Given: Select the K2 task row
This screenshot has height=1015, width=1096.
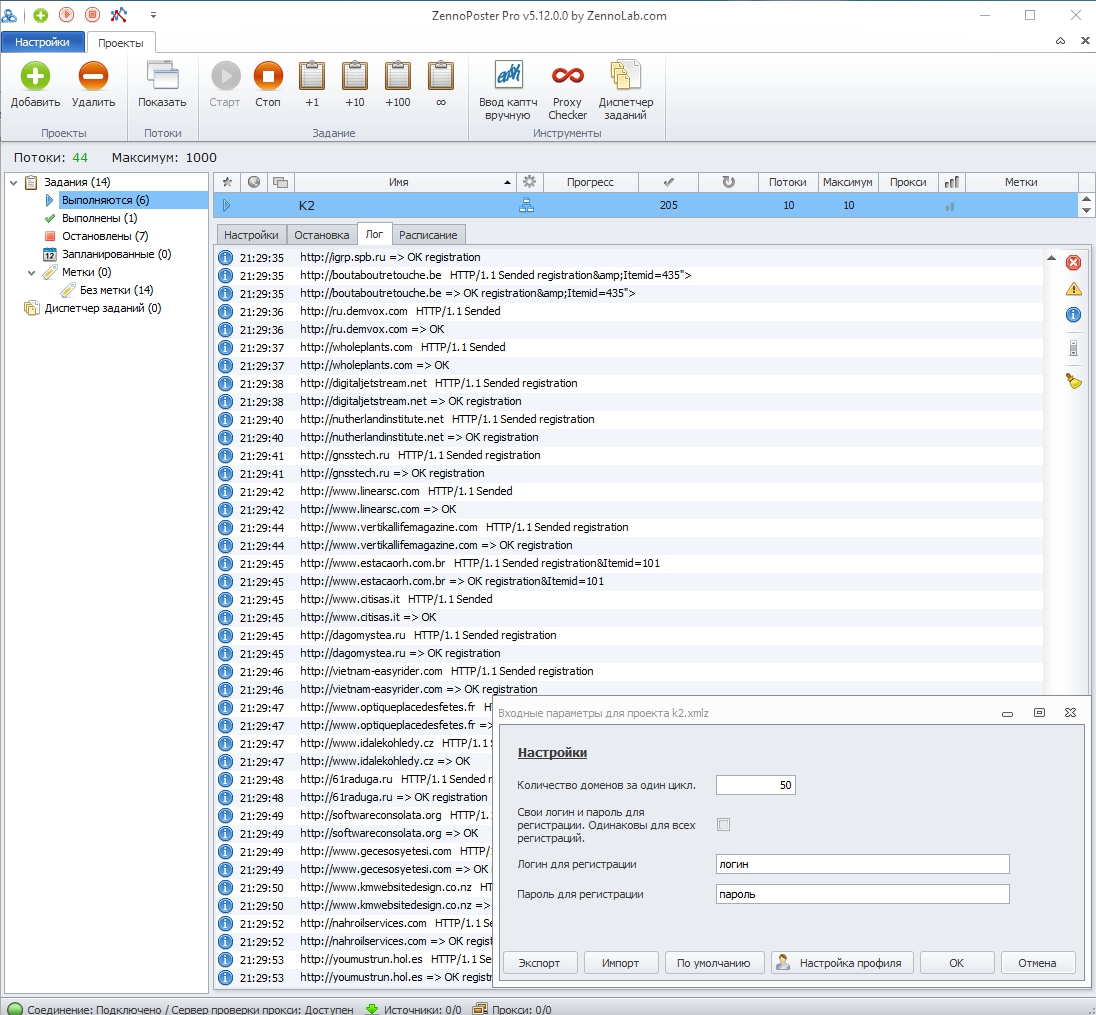Looking at the screenshot, I should point(646,206).
